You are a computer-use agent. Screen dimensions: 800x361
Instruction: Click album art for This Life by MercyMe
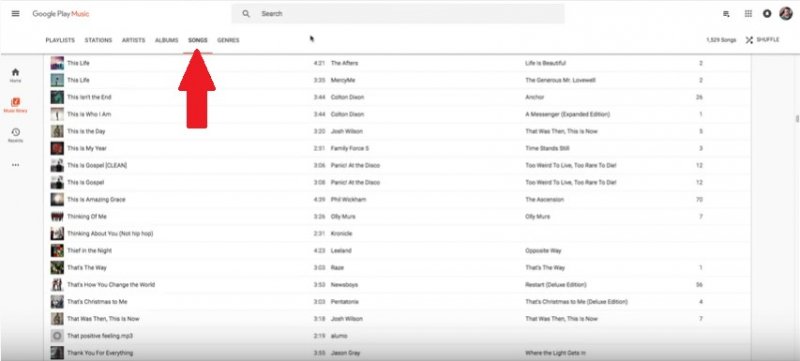[x=57, y=80]
